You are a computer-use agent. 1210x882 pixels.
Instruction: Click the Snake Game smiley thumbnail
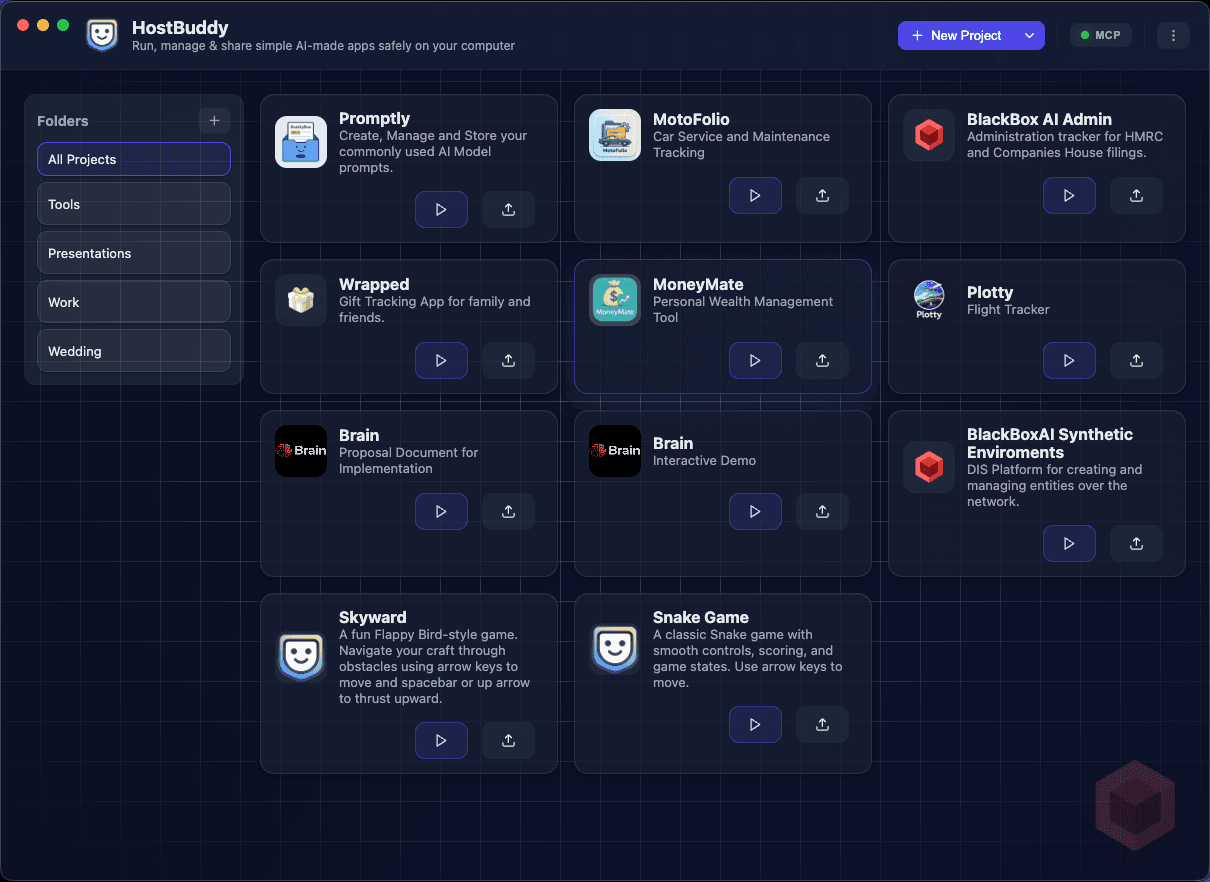[615, 649]
